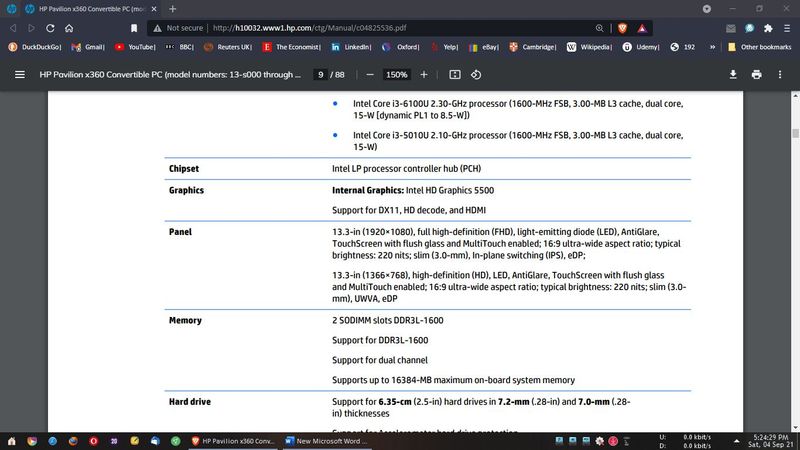Open the YouTube bookmark
This screenshot has width=800, height=450.
[135, 47]
